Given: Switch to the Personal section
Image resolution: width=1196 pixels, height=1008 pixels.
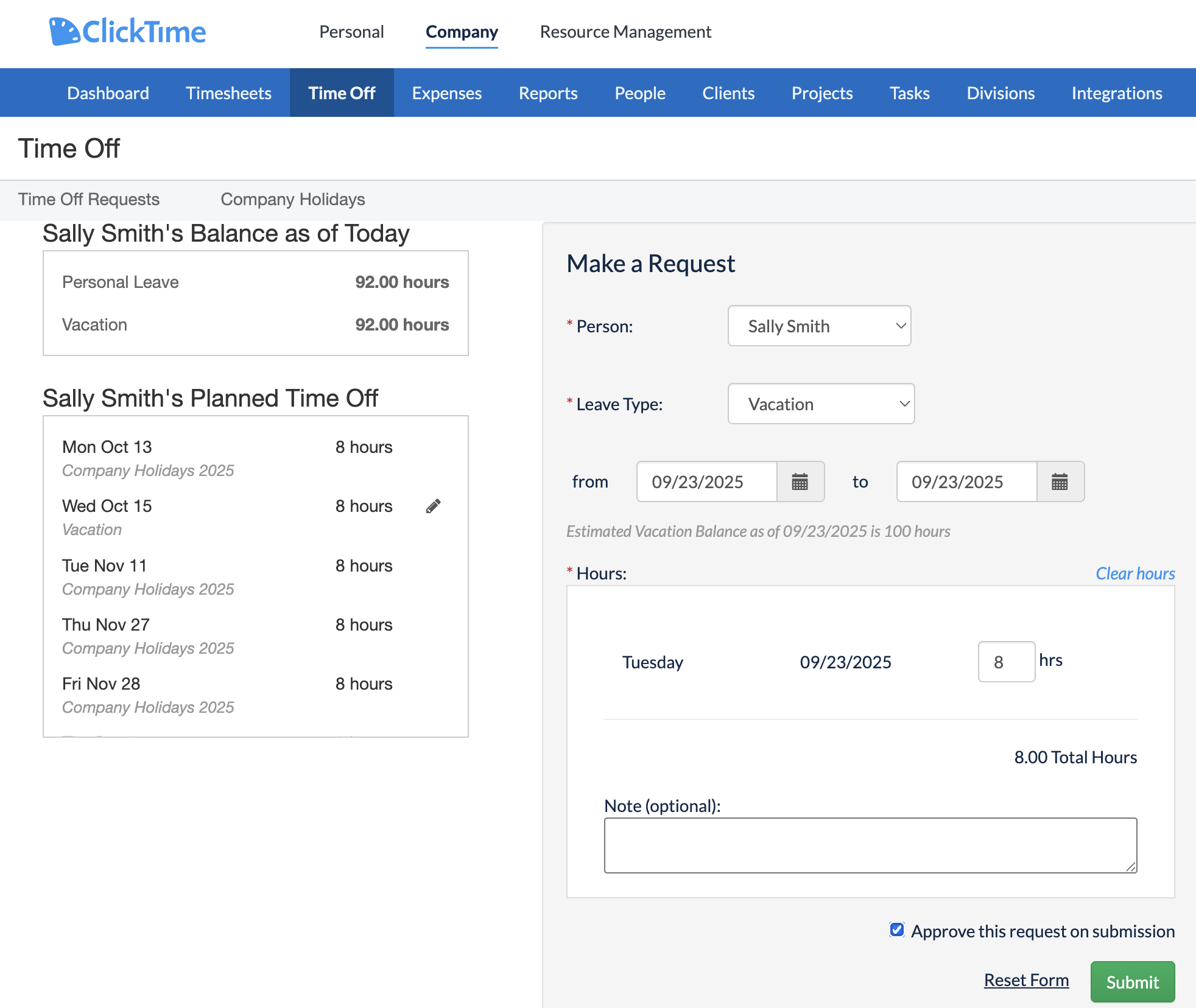Looking at the screenshot, I should [351, 32].
